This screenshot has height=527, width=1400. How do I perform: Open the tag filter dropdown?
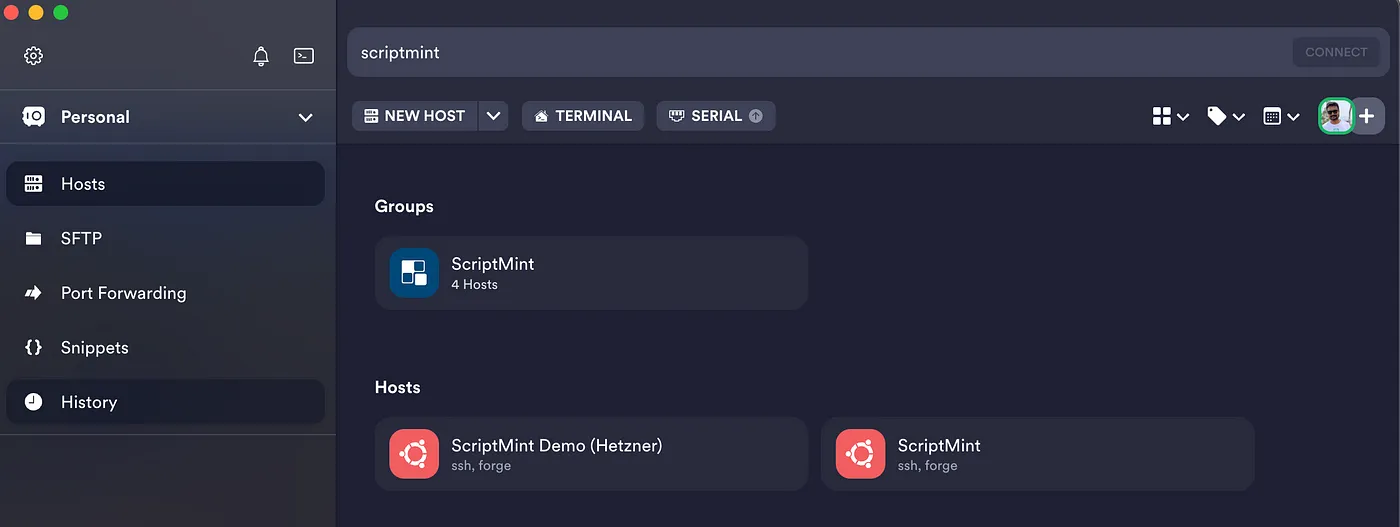(x=1225, y=117)
